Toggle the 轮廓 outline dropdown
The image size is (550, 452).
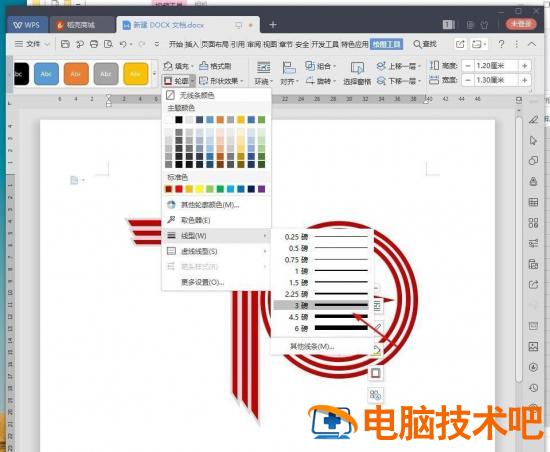[x=179, y=81]
